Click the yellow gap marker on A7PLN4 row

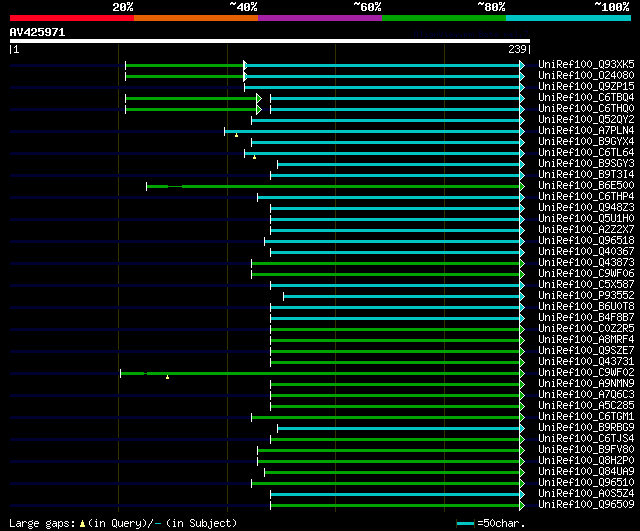click(x=236, y=135)
